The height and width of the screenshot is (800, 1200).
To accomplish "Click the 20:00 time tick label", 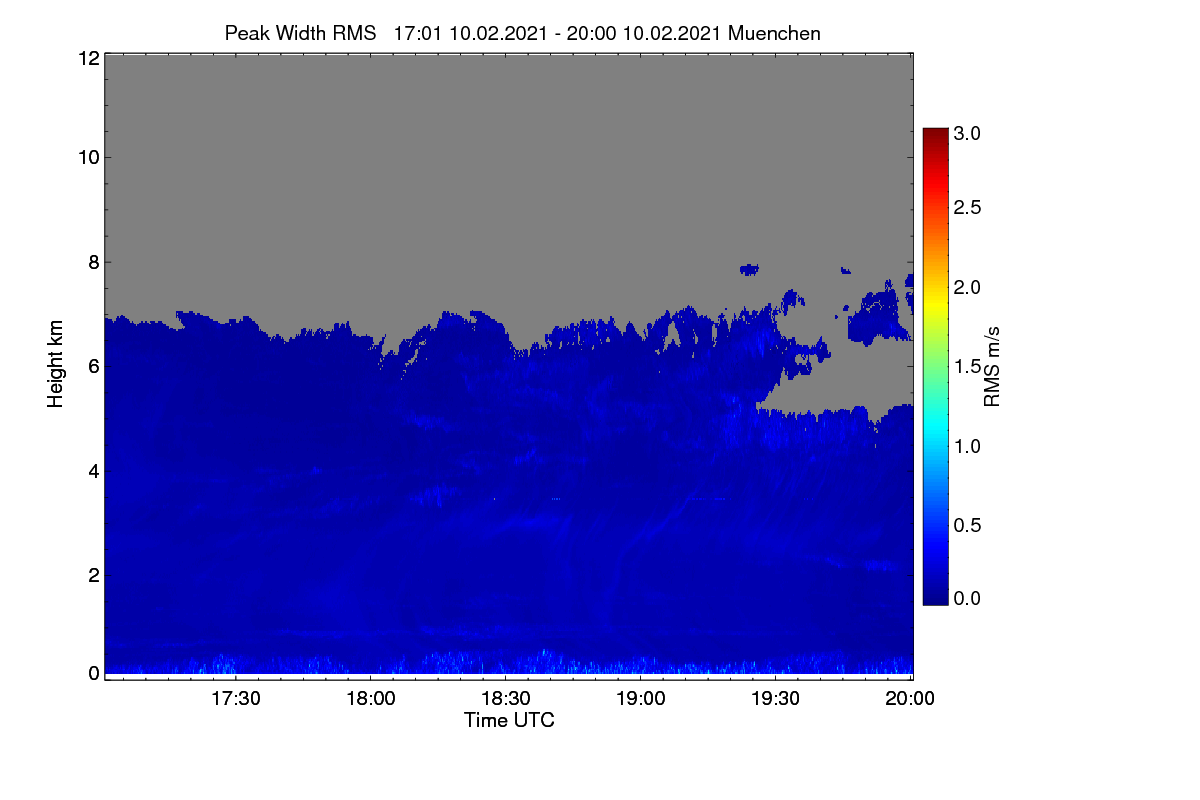I will click(912, 699).
